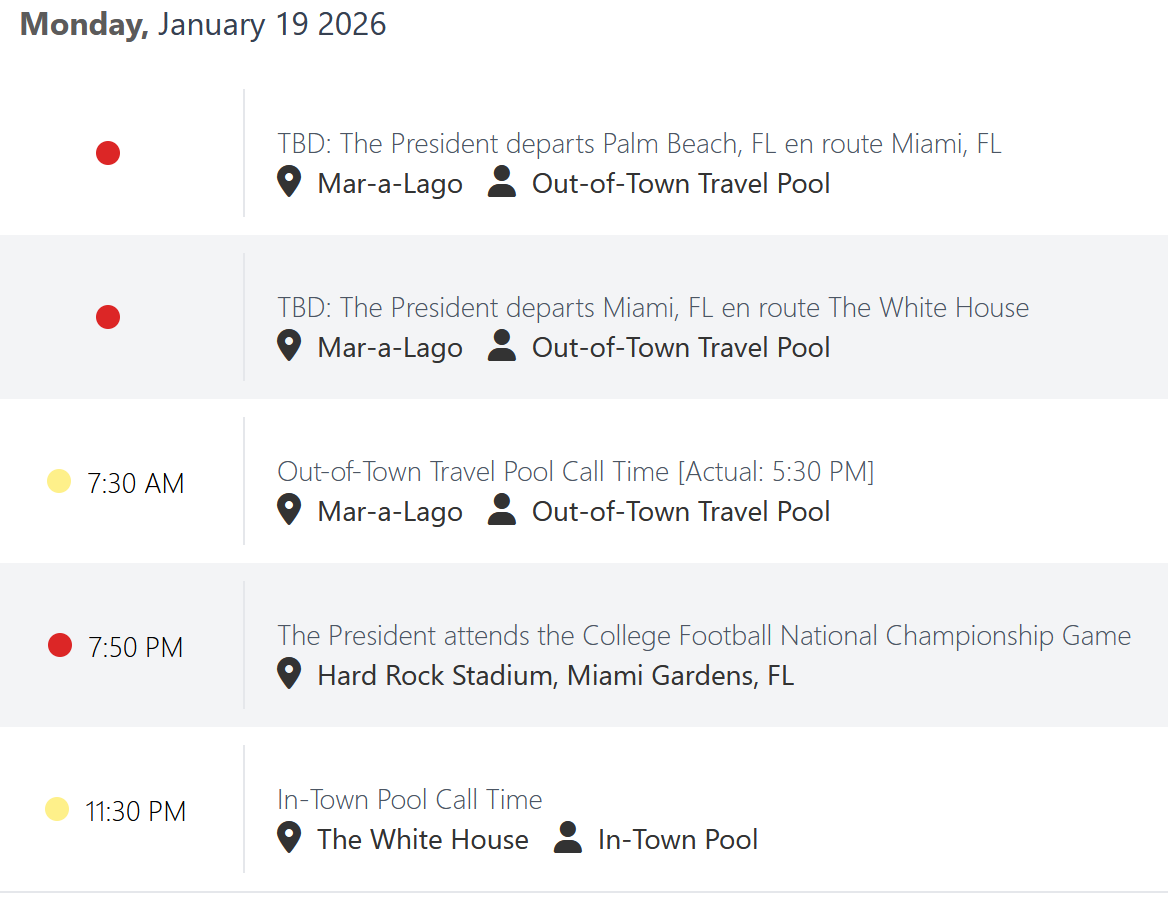The image size is (1168, 900).
Task: Click the red dot for the Palm Beach departure
Action: (108, 153)
